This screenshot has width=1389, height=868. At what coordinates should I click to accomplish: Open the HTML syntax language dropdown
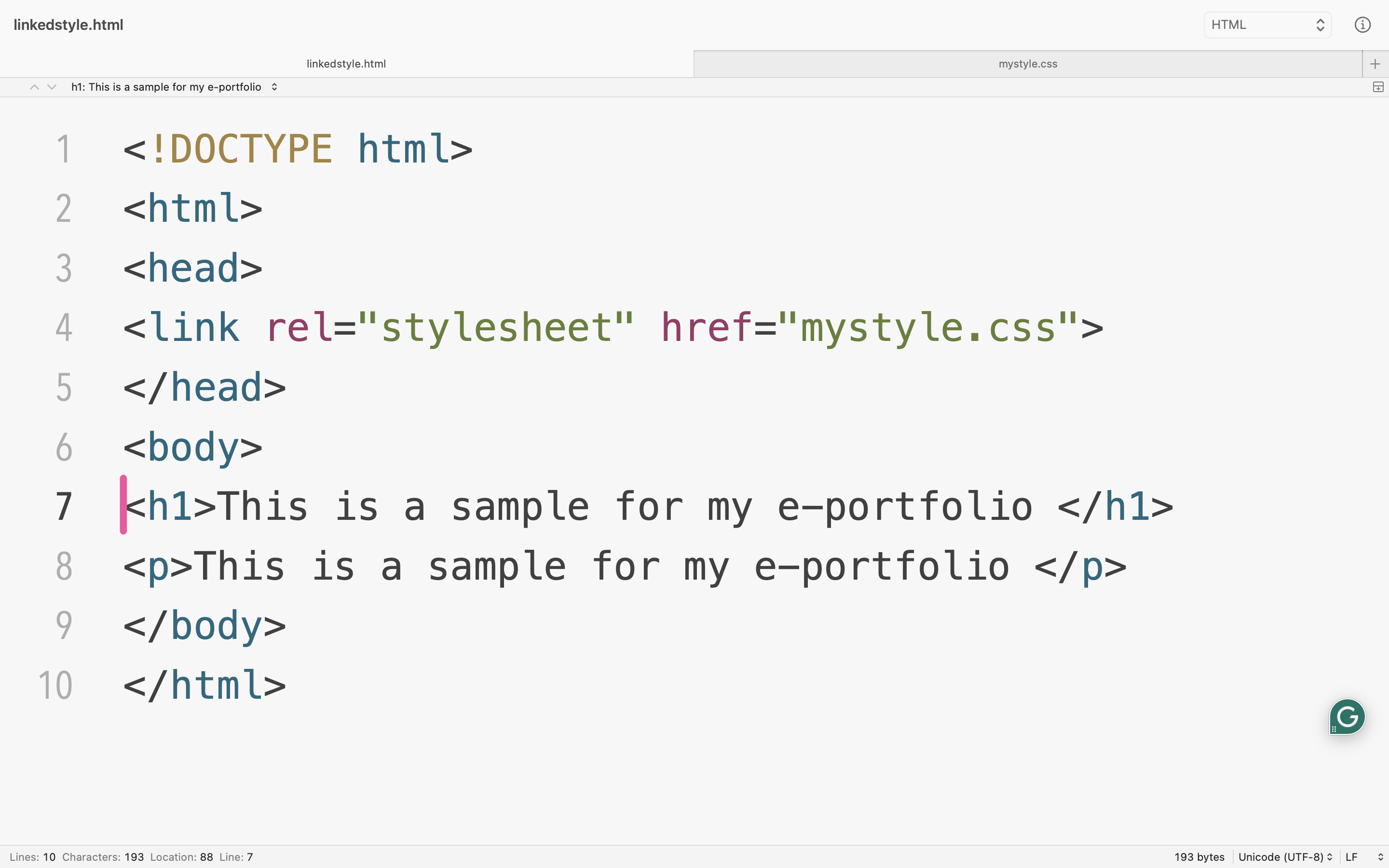pos(1267,25)
